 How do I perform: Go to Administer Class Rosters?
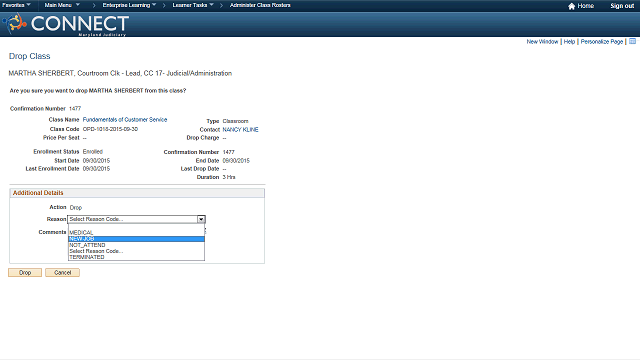(x=260, y=5)
